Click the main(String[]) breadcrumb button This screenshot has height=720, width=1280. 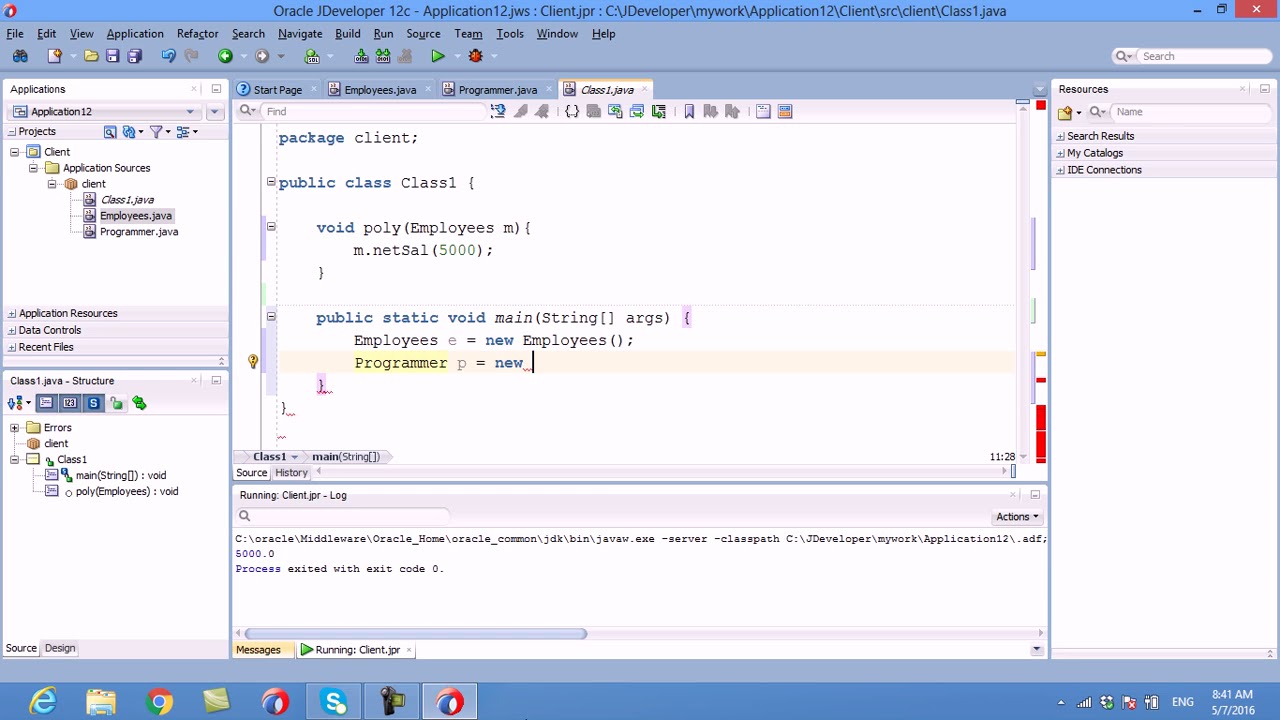click(347, 457)
